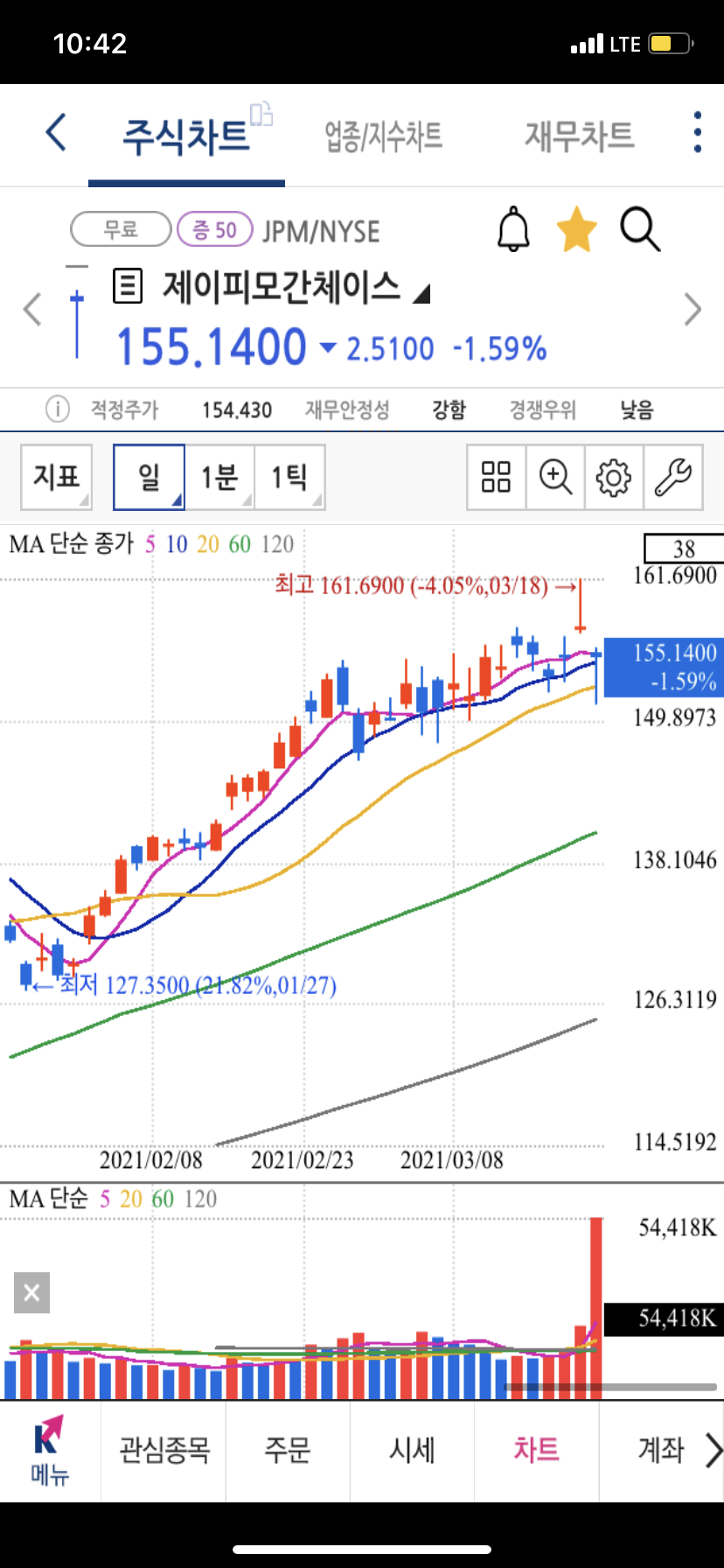The image size is (724, 1568).
Task: Tap the MA 20 legend value in price chart
Action: point(208,544)
